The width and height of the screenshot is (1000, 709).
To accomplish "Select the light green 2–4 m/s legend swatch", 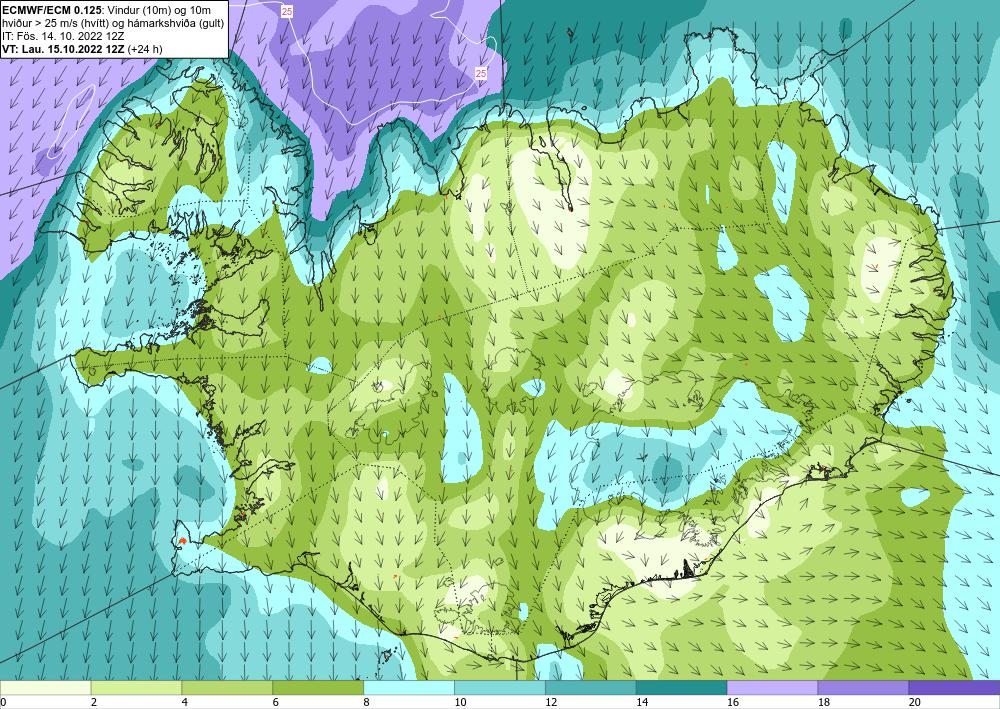I will tap(136, 688).
